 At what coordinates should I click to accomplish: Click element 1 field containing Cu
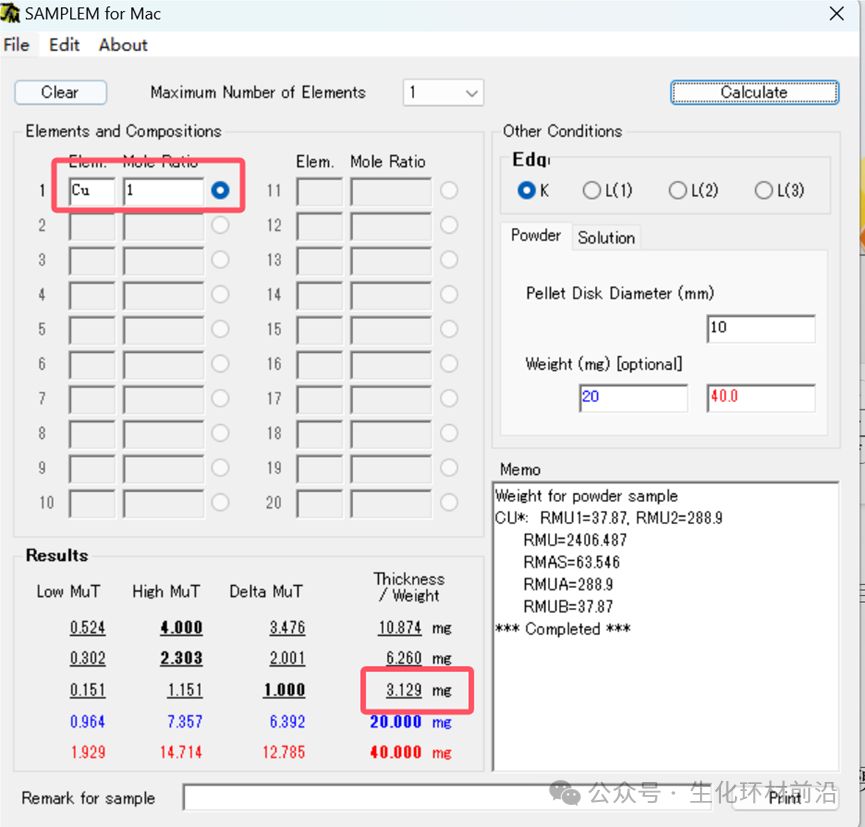click(x=92, y=191)
